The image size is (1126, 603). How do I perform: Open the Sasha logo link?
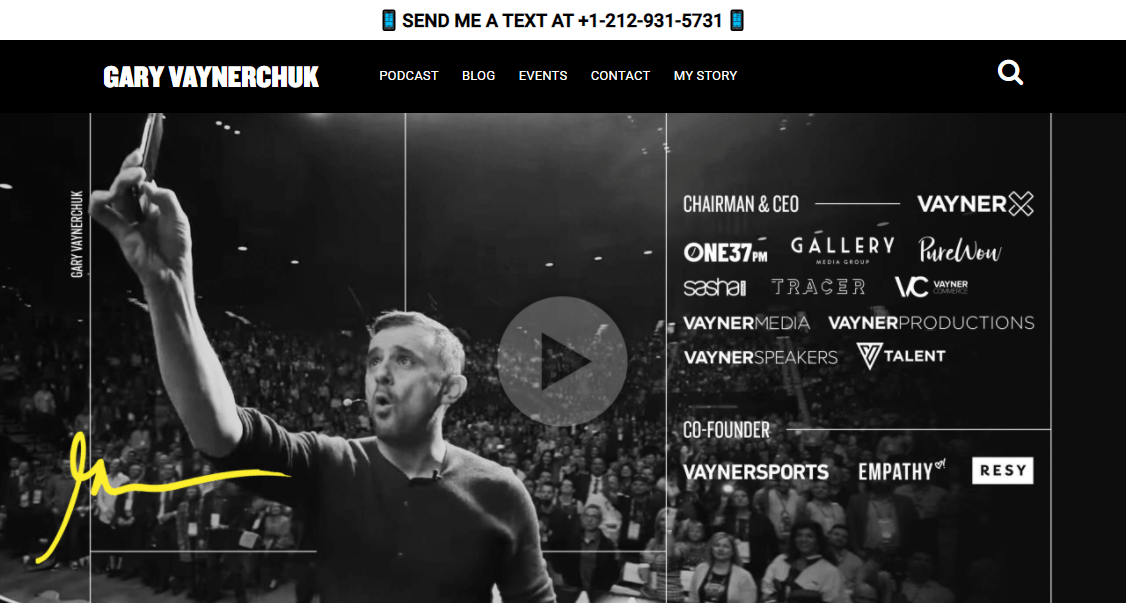pyautogui.click(x=715, y=287)
